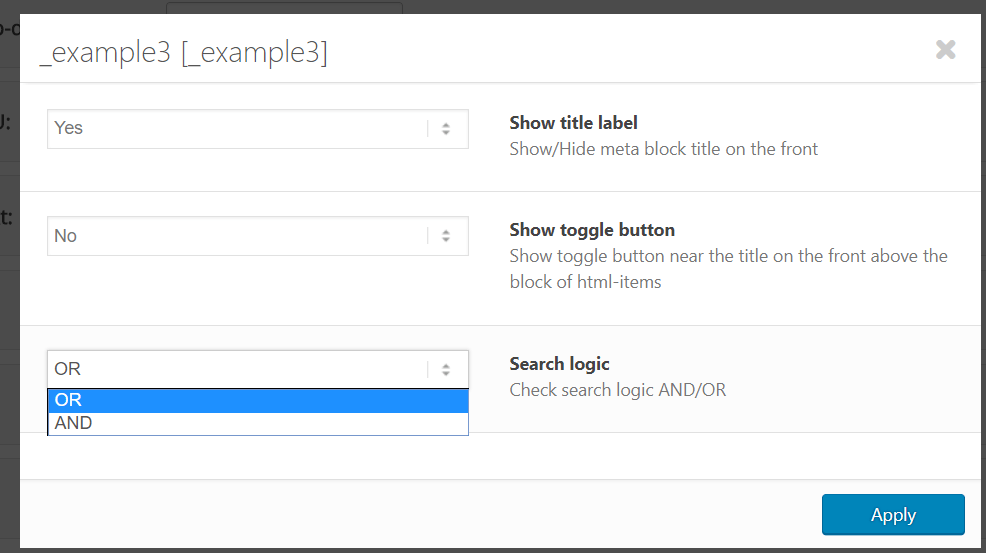Click the toggle button near the title description
Viewport: 986px width, 553px height.
[728, 268]
